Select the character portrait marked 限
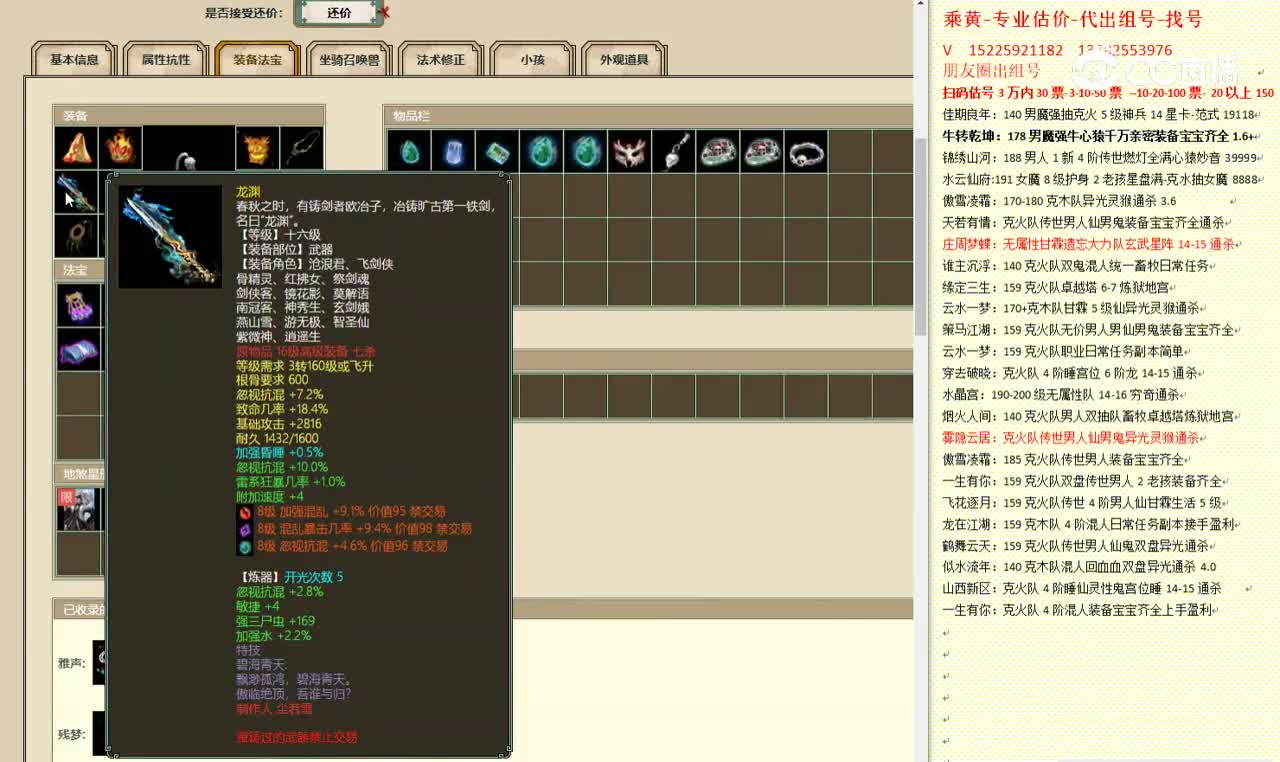 78,509
